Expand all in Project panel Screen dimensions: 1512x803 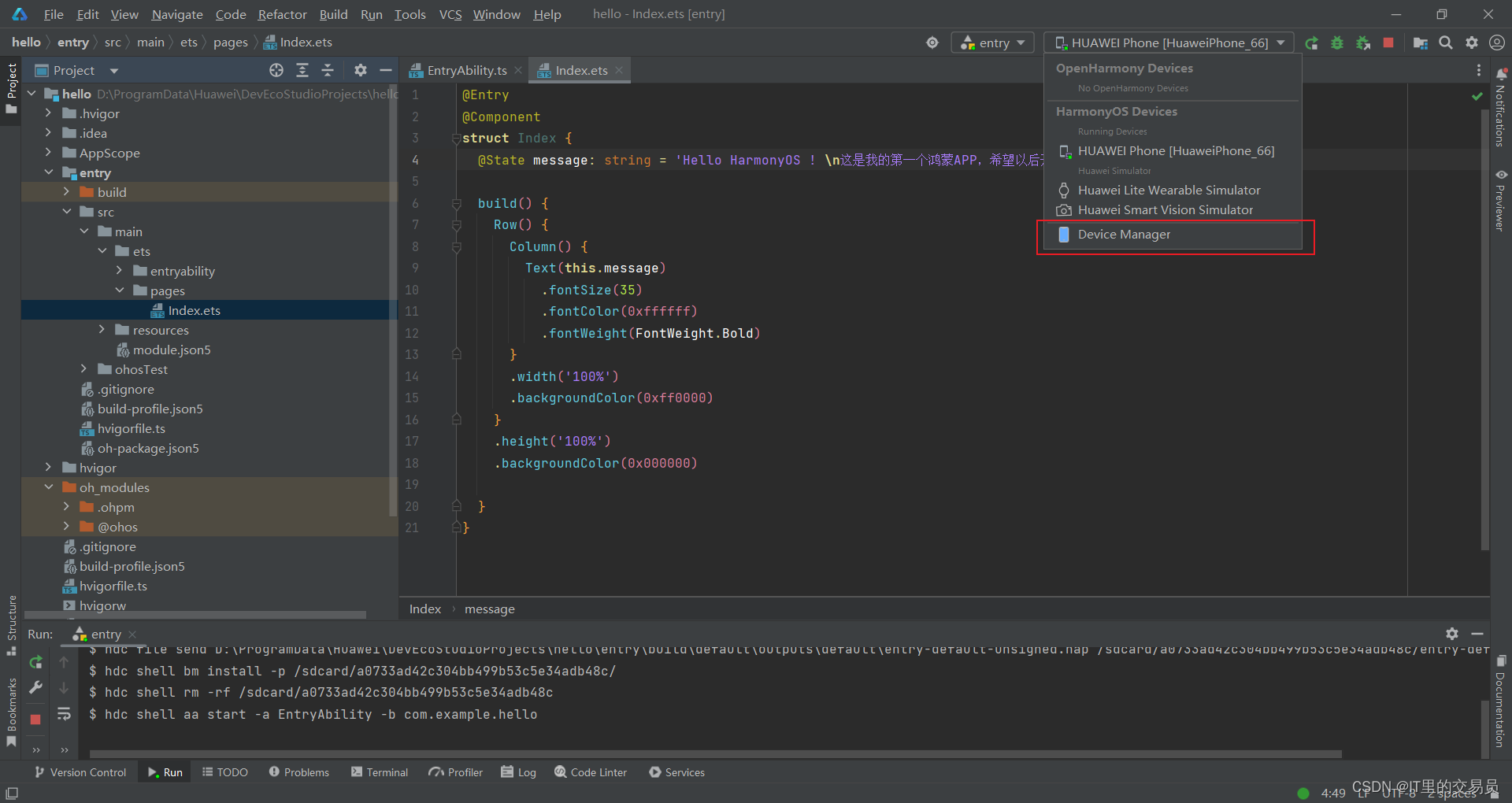302,70
